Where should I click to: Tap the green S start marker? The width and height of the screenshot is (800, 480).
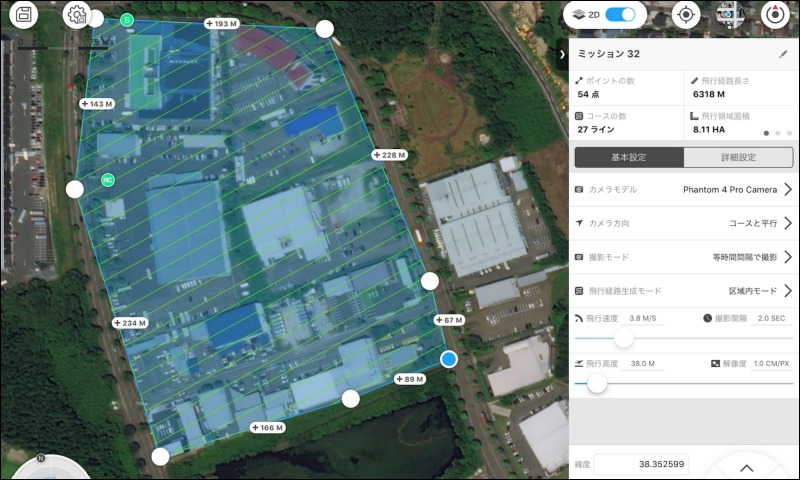(127, 20)
